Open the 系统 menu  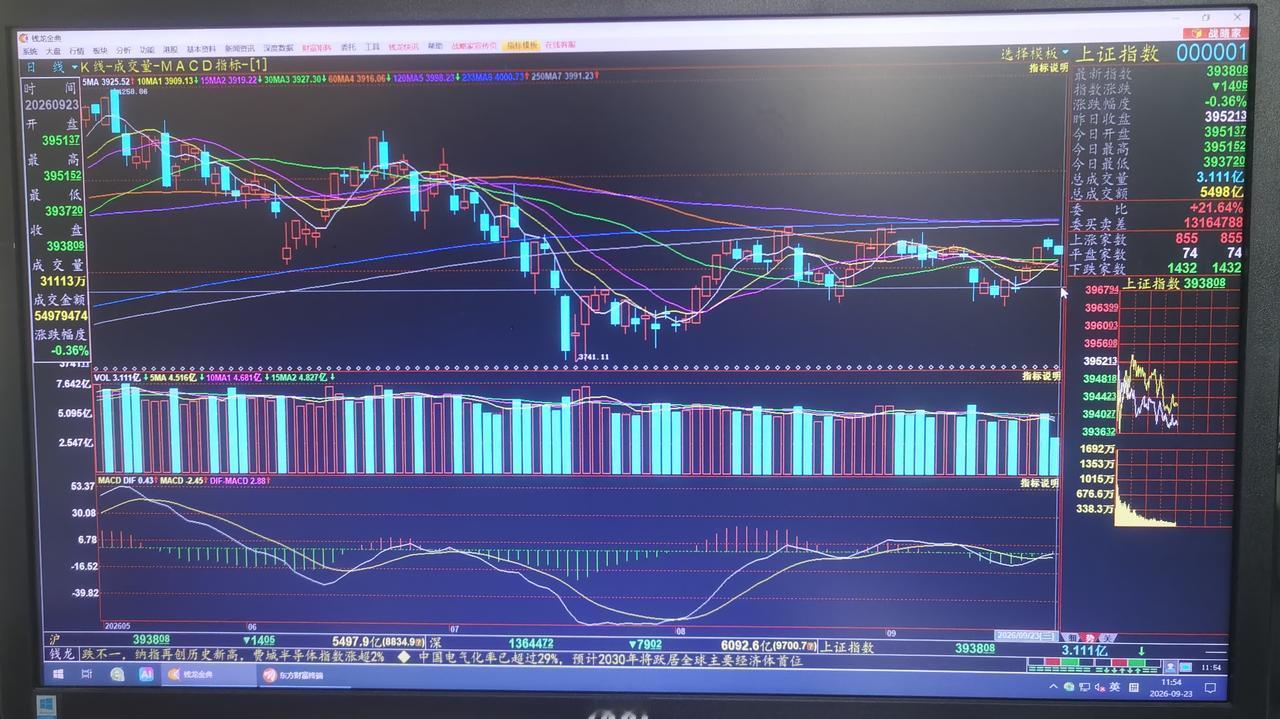30,49
